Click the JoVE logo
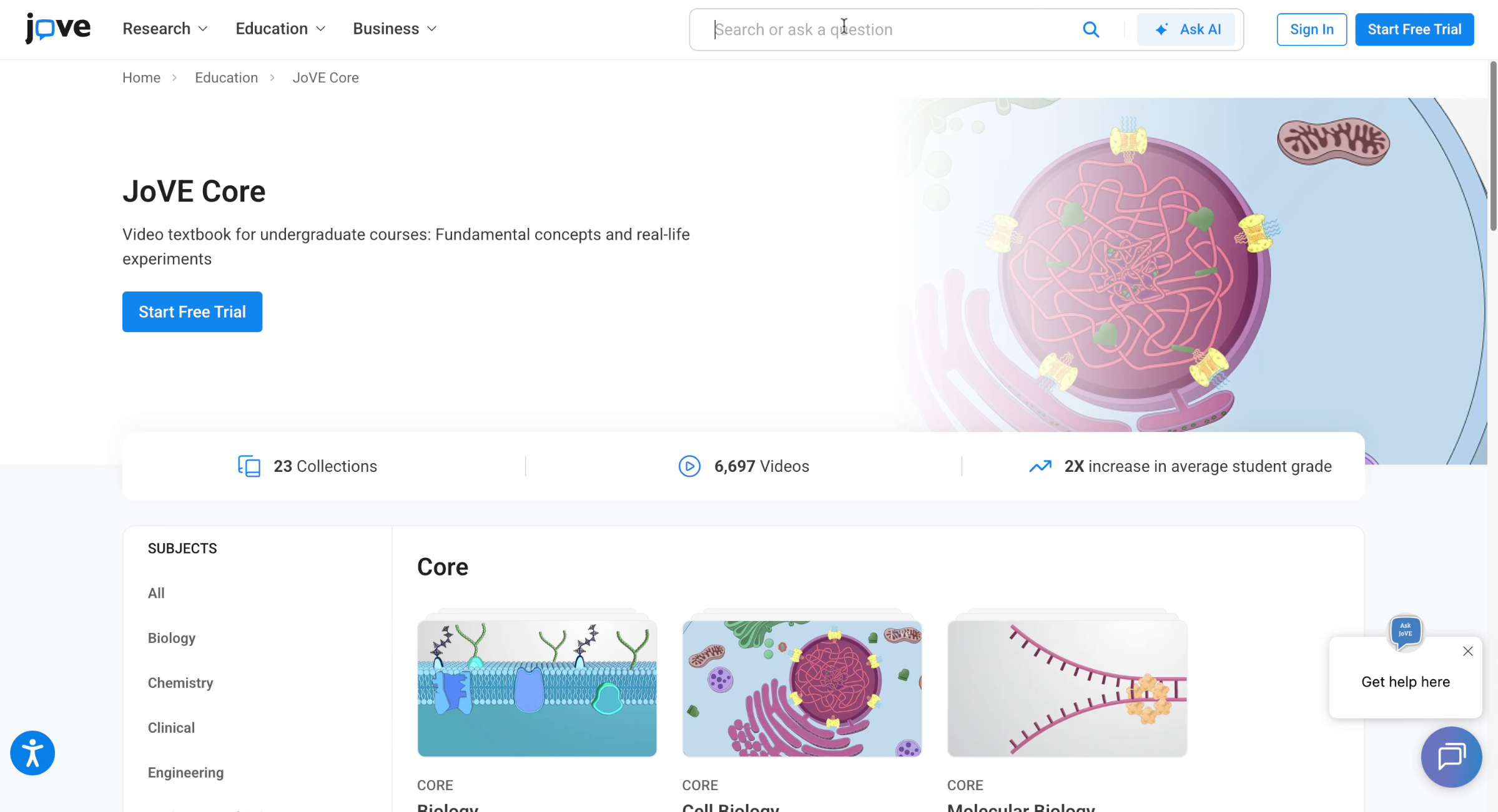1498x812 pixels. [57, 28]
